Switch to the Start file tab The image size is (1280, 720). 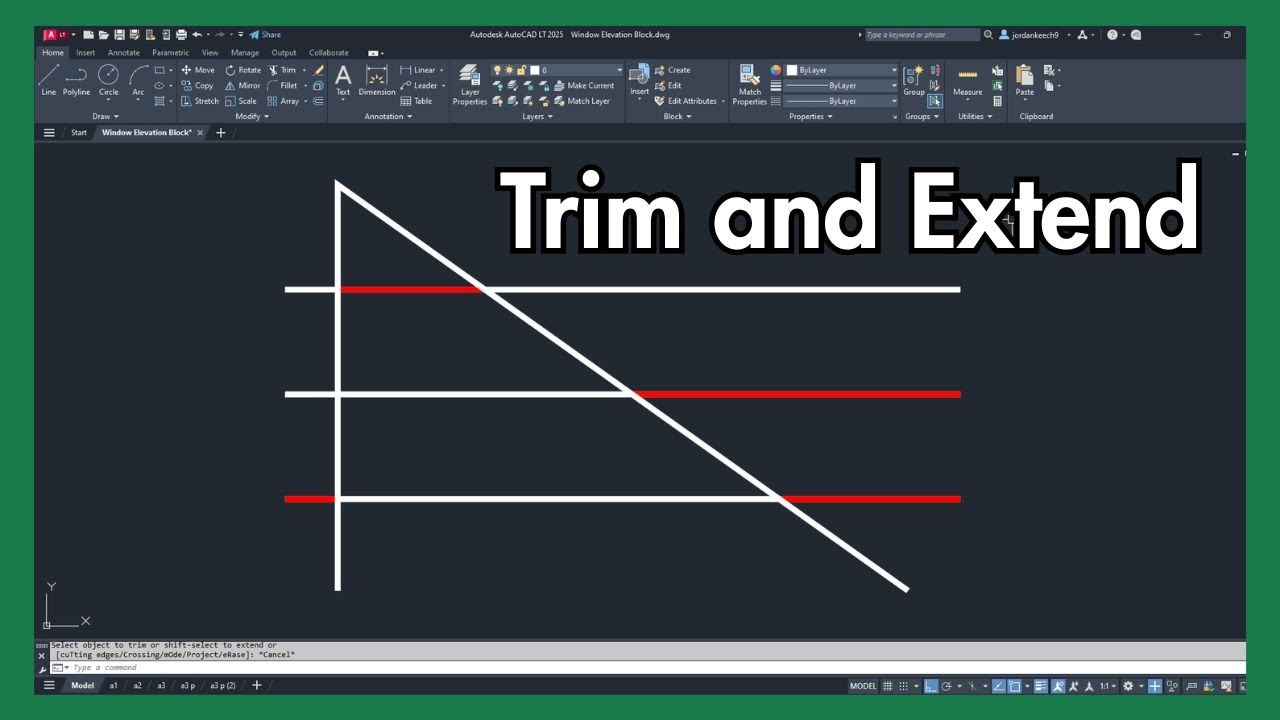[x=79, y=132]
